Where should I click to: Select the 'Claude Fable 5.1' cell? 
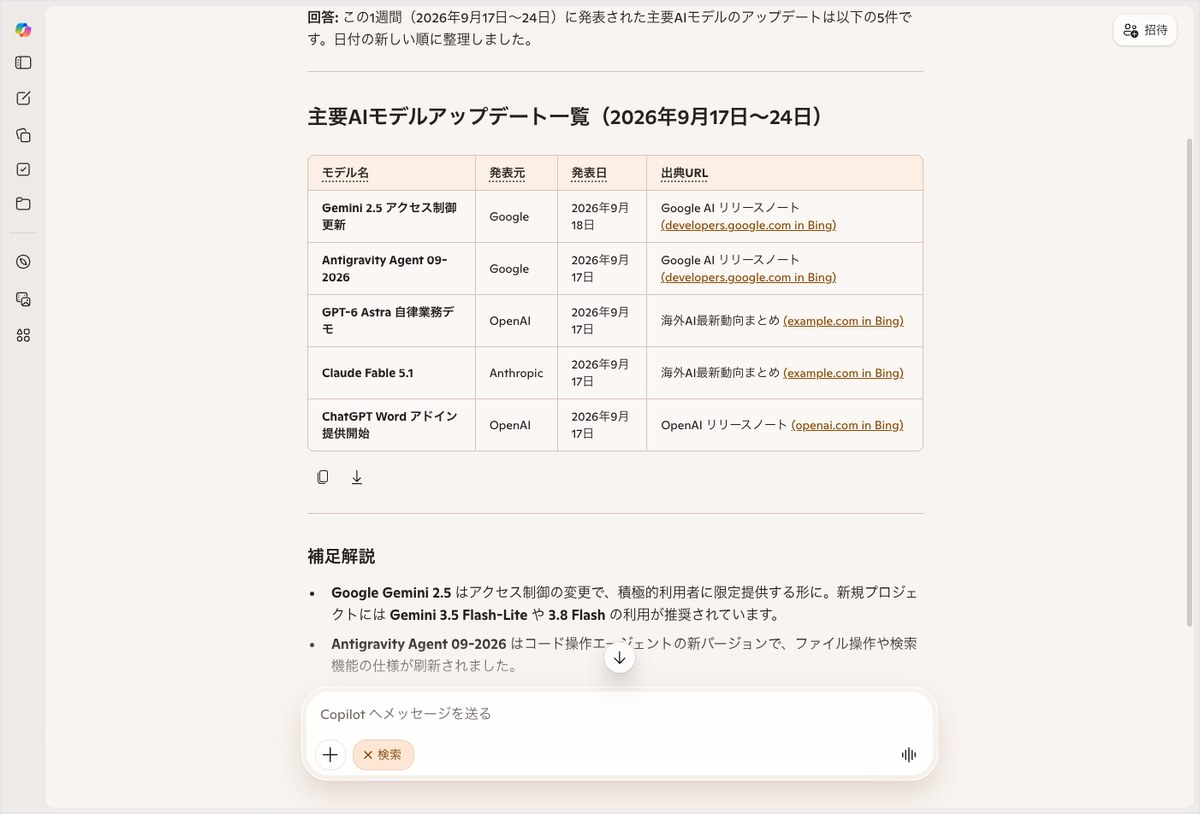391,373
